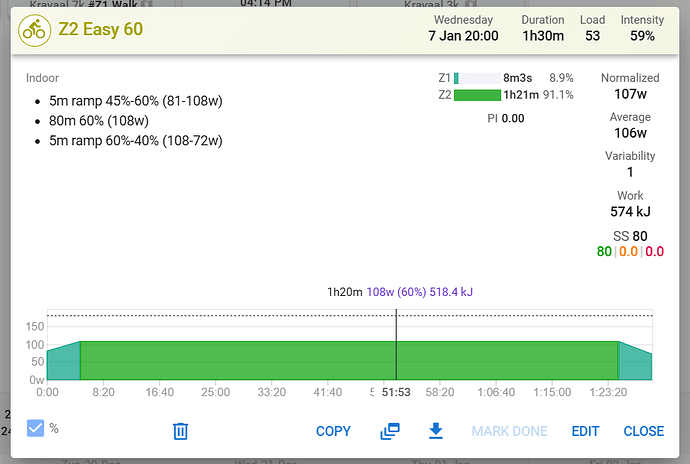Close the workout dialog with CLOSE
690x464 pixels.
pyautogui.click(x=643, y=431)
